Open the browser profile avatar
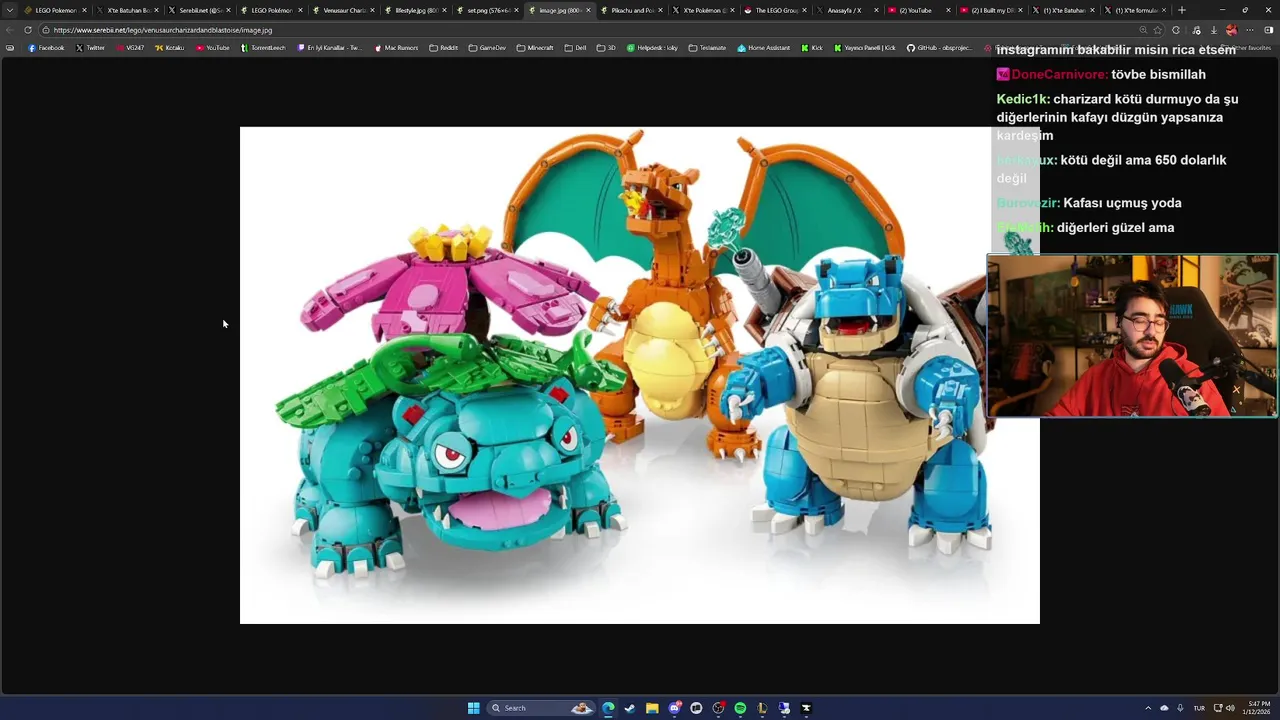Image resolution: width=1280 pixels, height=720 pixels. 1231,30
